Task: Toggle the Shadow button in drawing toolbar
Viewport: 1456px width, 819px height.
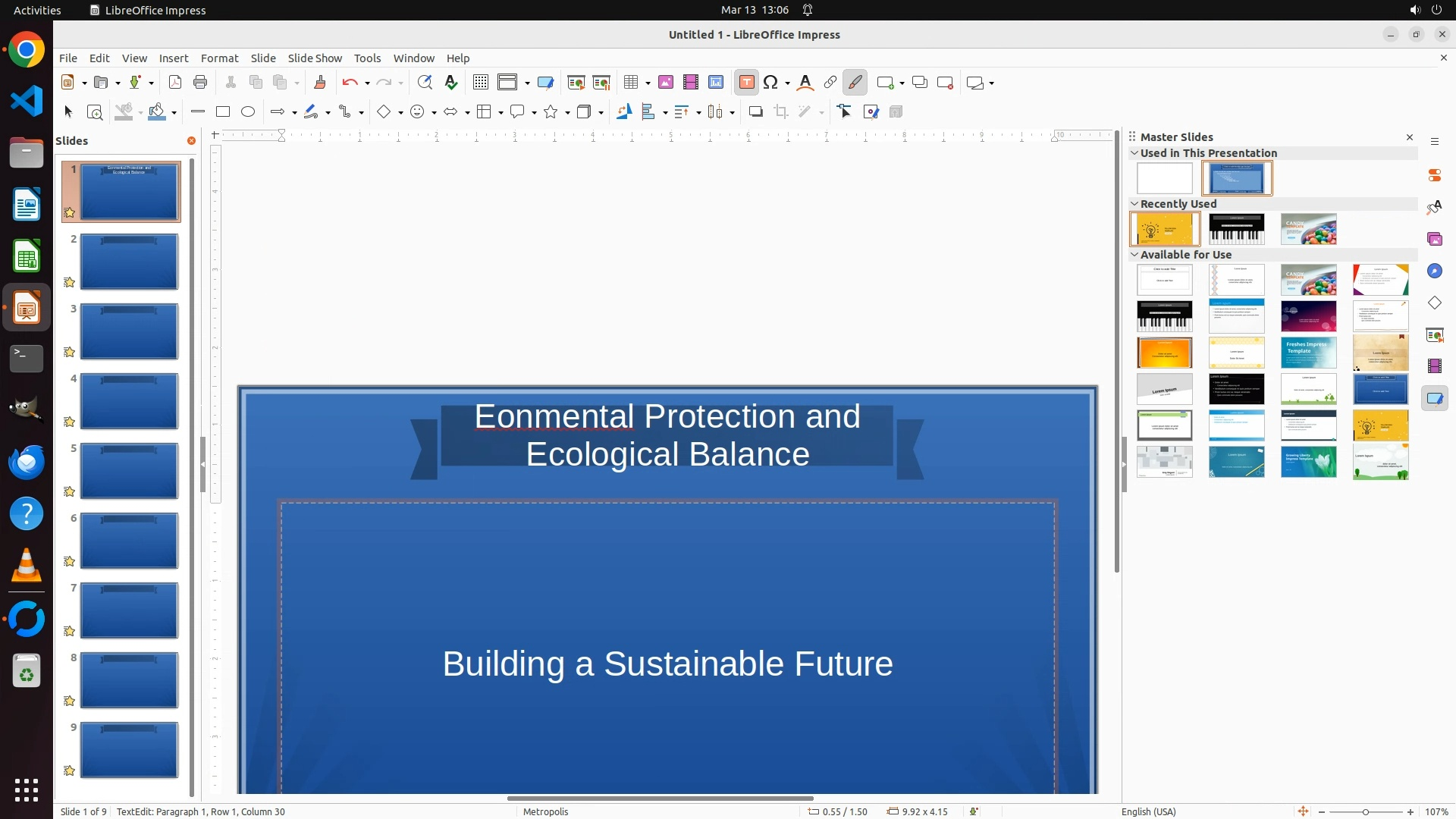Action: pos(755,112)
